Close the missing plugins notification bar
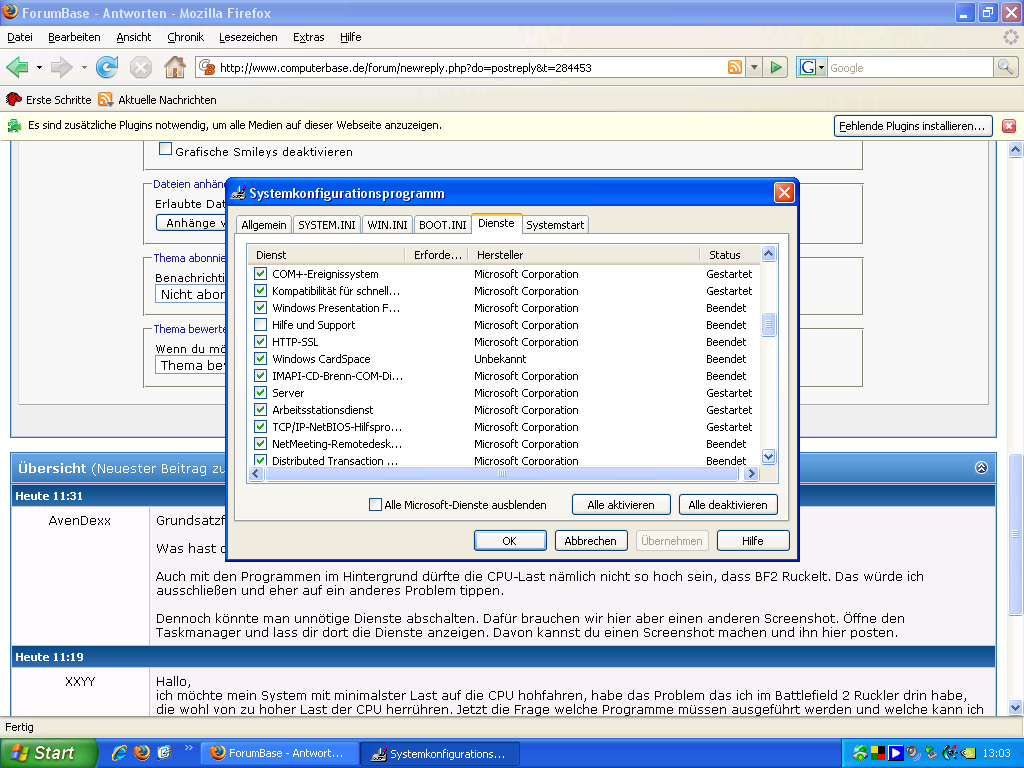 pyautogui.click(x=1009, y=126)
